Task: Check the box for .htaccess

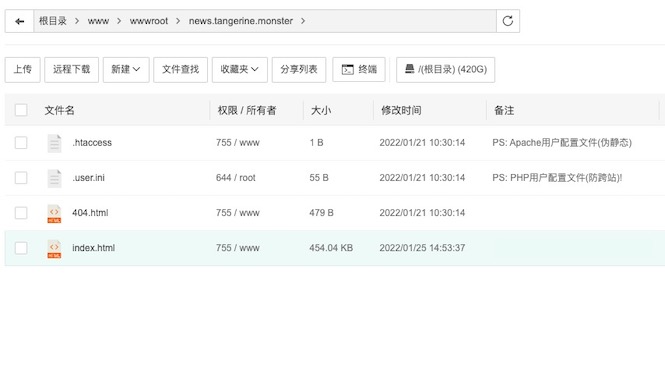Action: point(21,143)
